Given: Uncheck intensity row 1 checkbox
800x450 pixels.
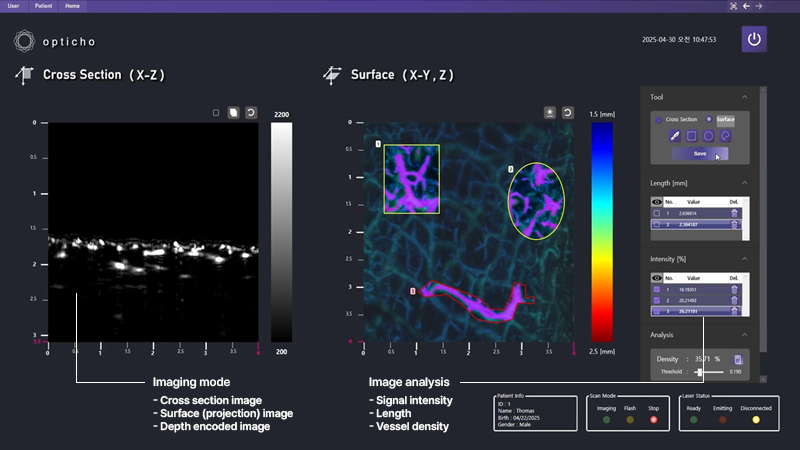Looking at the screenshot, I should [x=656, y=287].
